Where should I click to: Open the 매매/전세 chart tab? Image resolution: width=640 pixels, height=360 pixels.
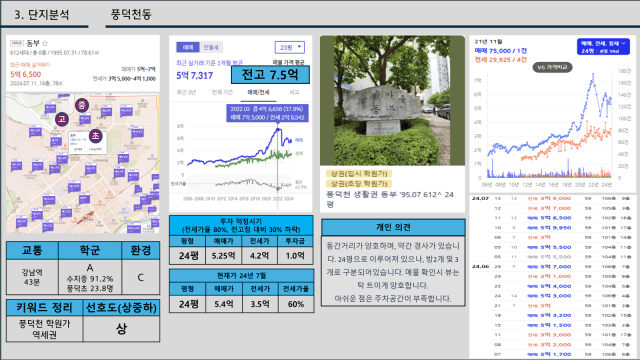pyautogui.click(x=258, y=93)
